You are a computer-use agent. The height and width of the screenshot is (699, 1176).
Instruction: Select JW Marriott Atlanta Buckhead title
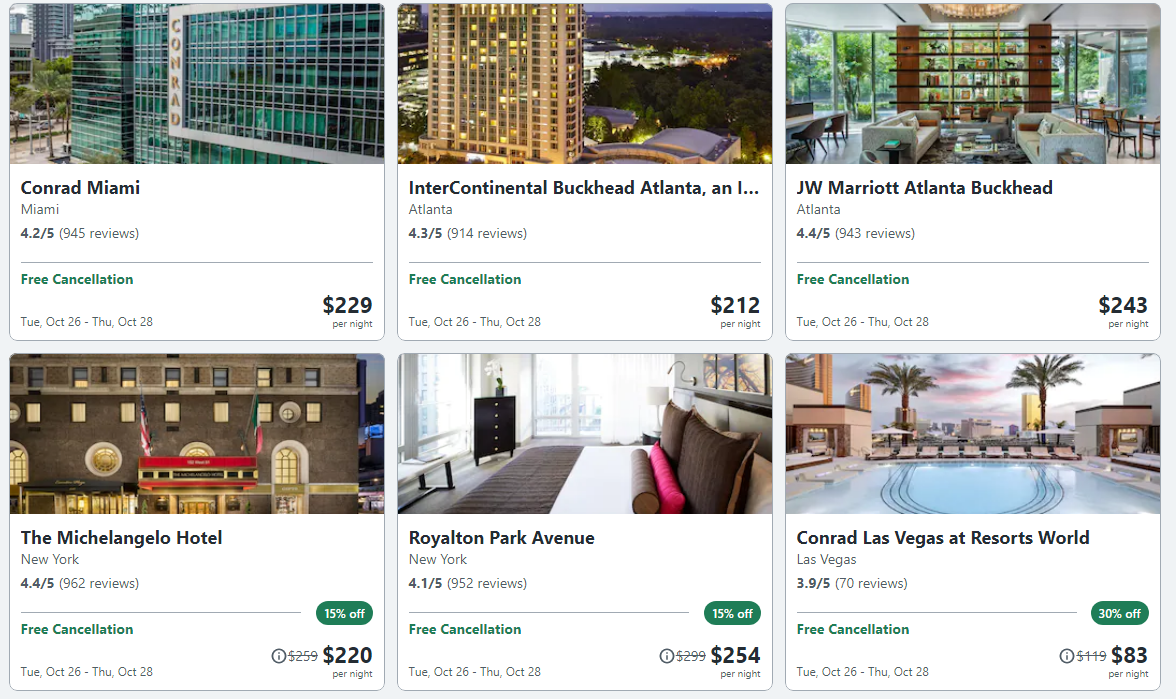[924, 188]
